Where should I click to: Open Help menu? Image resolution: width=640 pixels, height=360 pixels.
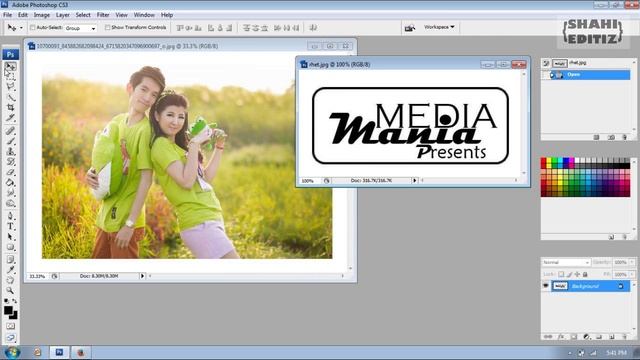pyautogui.click(x=167, y=15)
